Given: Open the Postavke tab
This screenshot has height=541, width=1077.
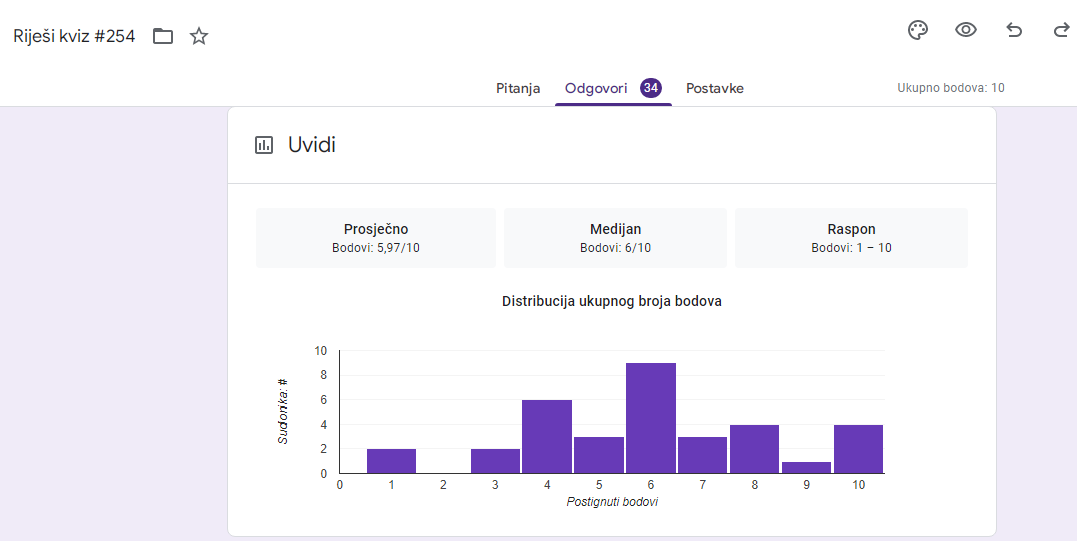Looking at the screenshot, I should pos(714,89).
